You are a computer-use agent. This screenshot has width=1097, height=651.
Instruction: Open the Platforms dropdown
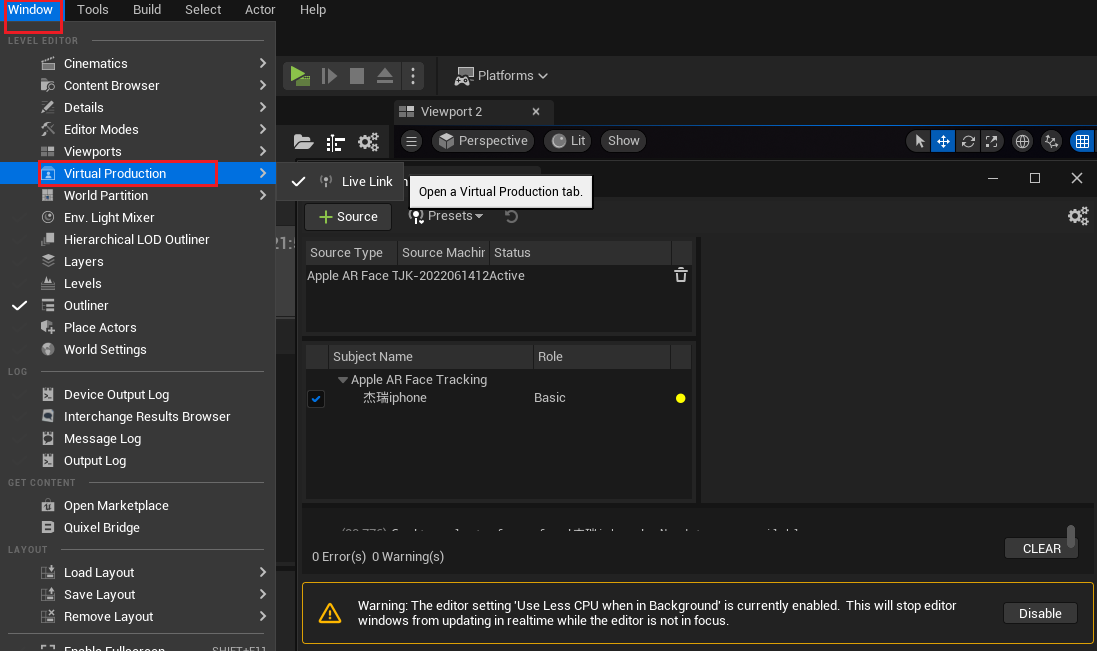pyautogui.click(x=501, y=76)
